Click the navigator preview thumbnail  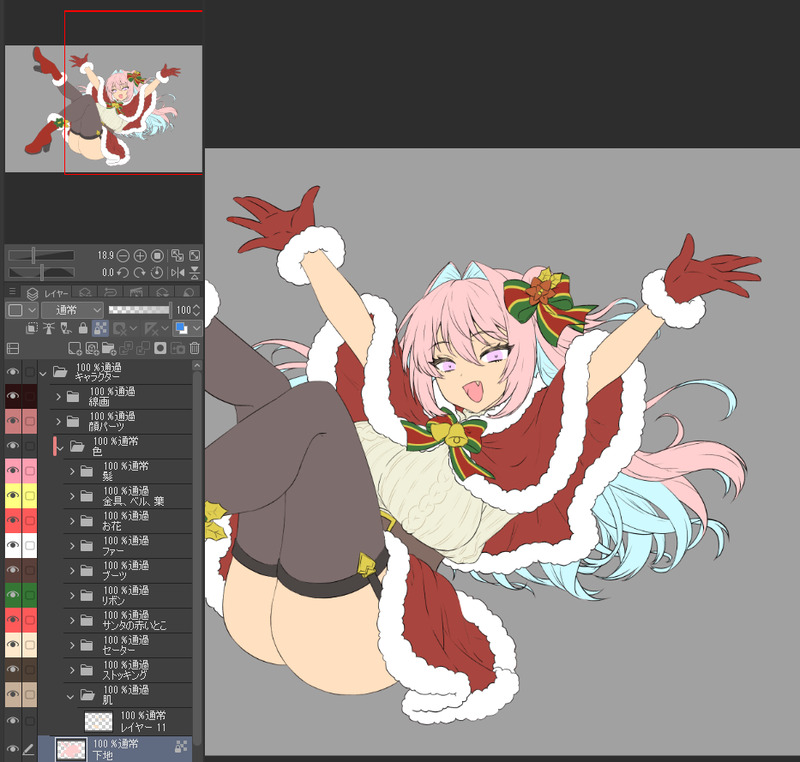[x=104, y=109]
